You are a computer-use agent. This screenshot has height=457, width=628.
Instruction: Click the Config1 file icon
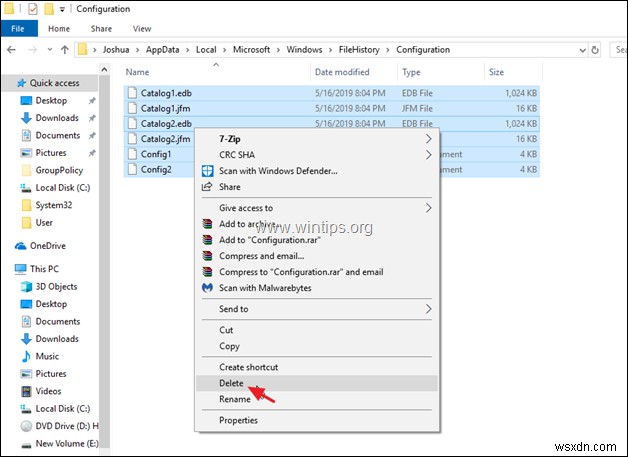point(132,154)
